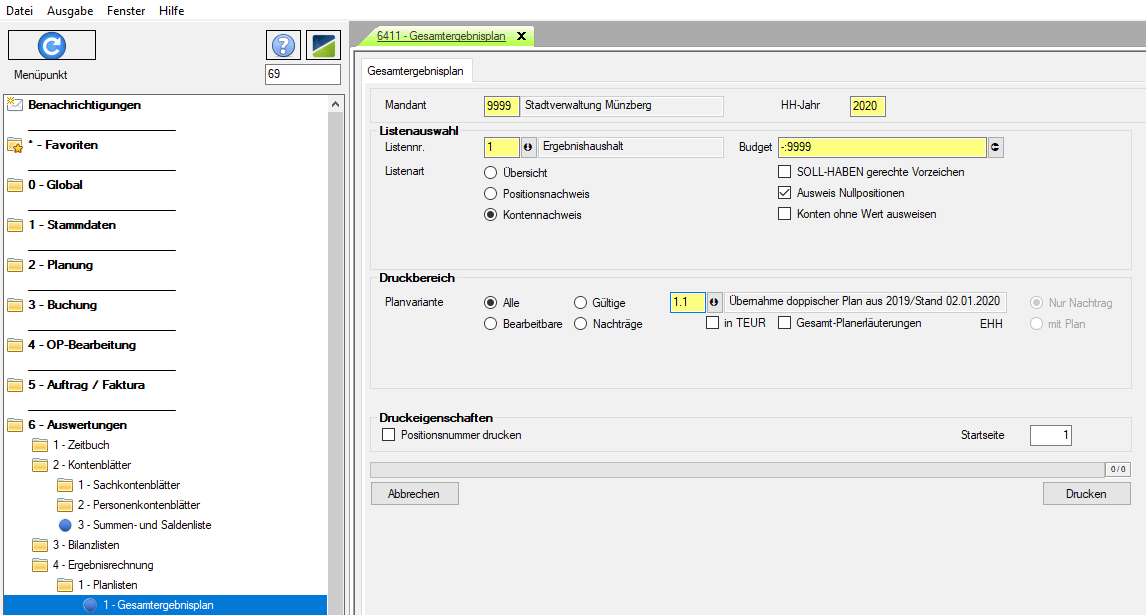Uncheck Ausweis Nullpositionen checkbox

coord(785,193)
